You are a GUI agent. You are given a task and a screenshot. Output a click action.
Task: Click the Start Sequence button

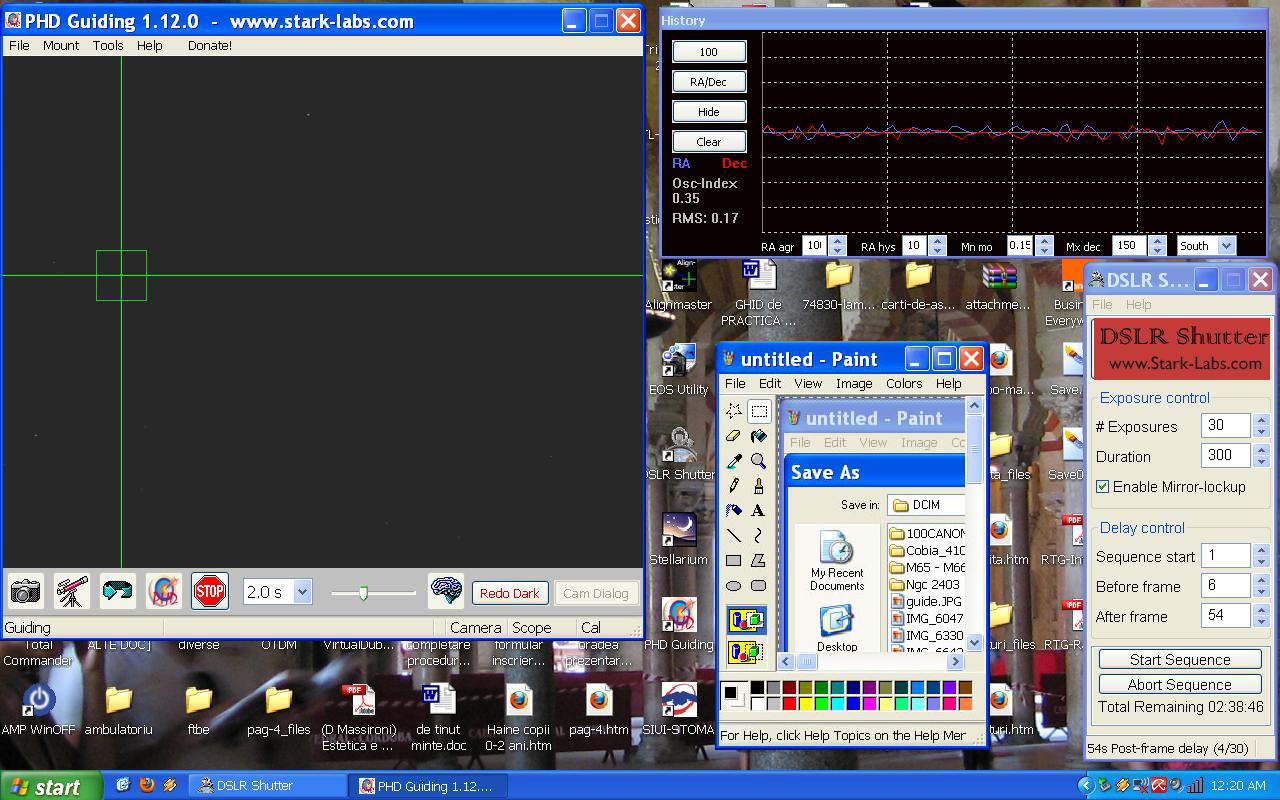1180,660
